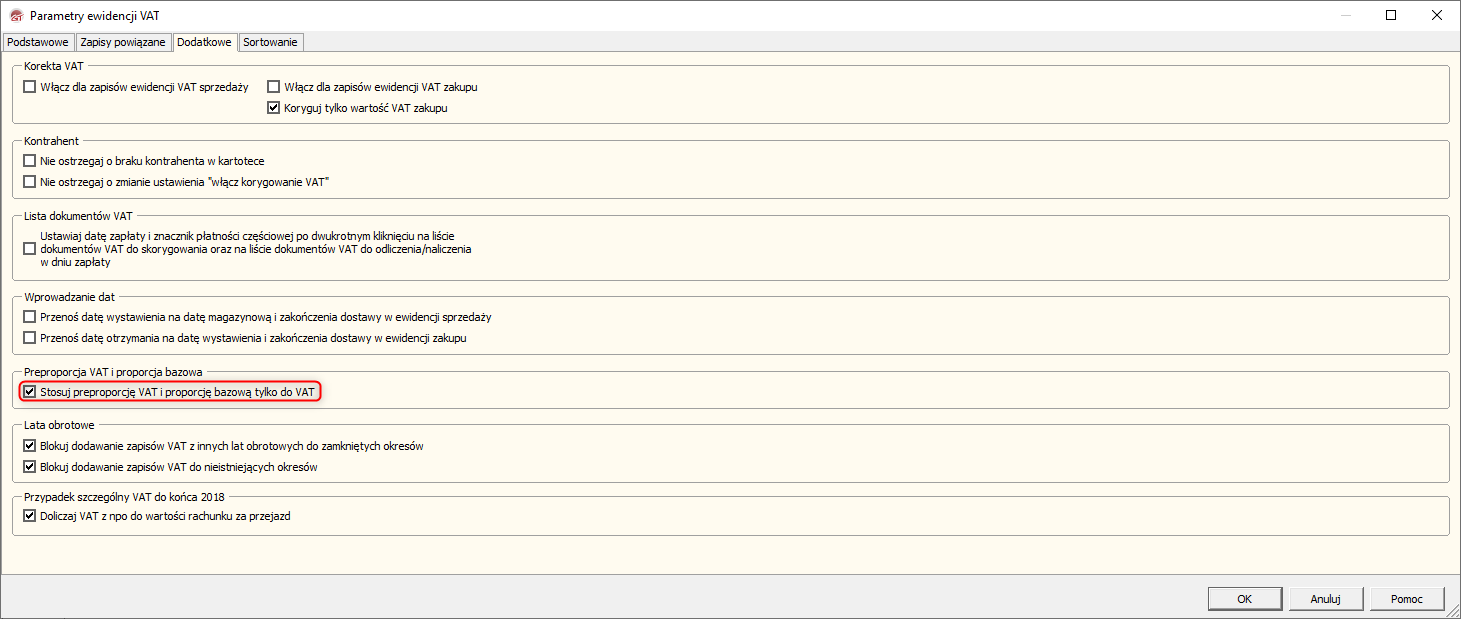Disable blocking VAT records to closed periods

(x=30, y=446)
